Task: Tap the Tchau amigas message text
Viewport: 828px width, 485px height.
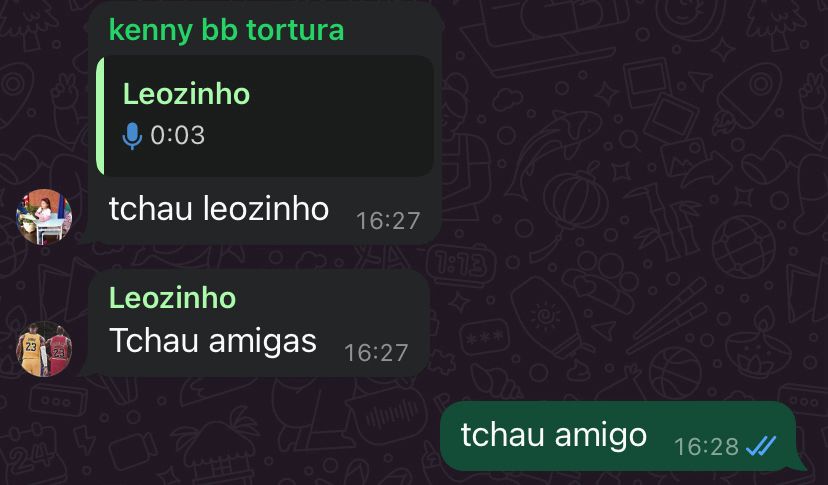Action: pos(213,340)
